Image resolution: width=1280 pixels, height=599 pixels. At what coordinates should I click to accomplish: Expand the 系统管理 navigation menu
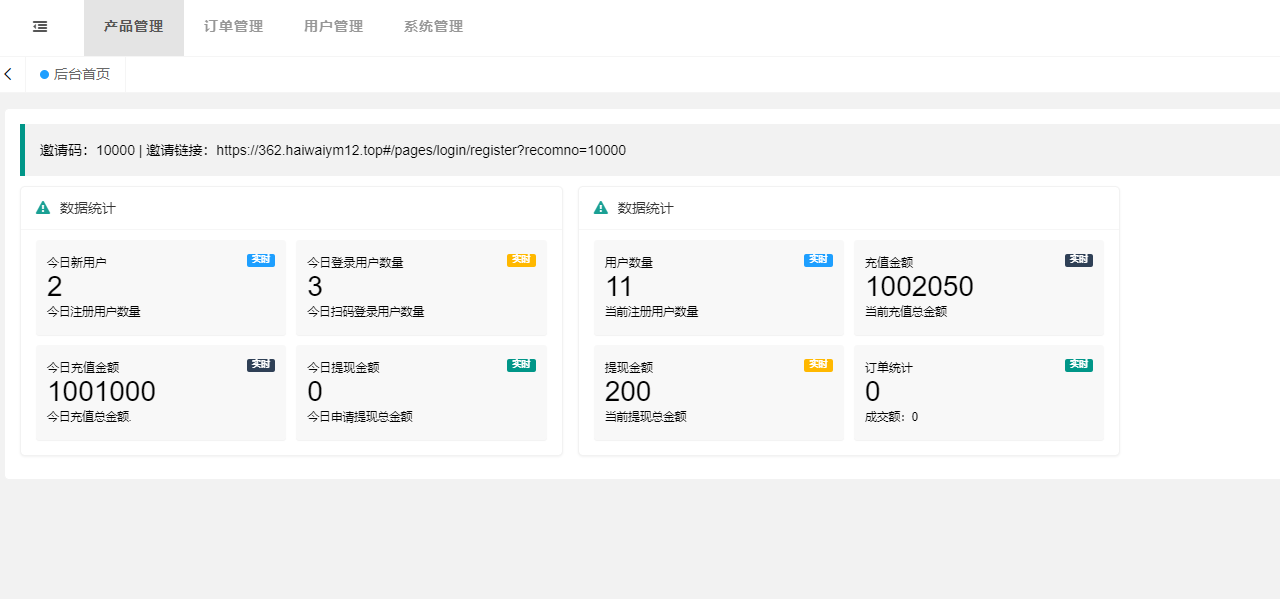click(x=434, y=27)
